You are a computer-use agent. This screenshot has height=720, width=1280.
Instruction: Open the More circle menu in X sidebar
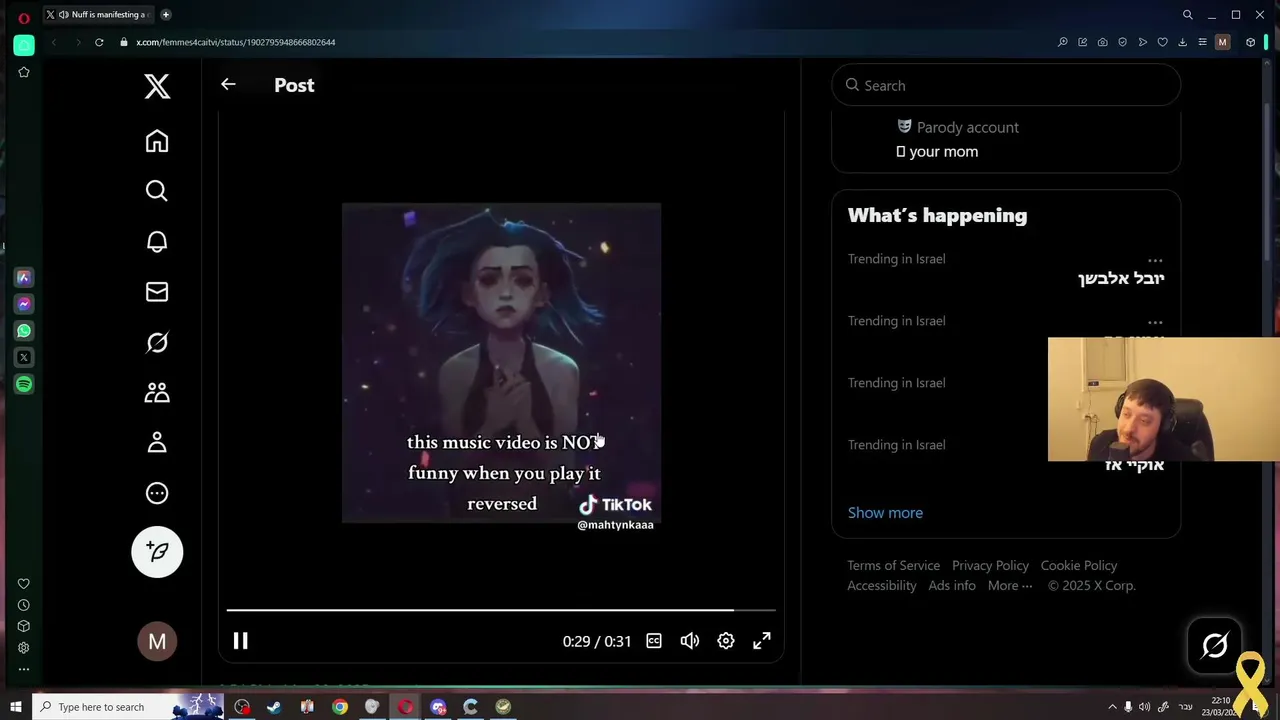tap(157, 493)
